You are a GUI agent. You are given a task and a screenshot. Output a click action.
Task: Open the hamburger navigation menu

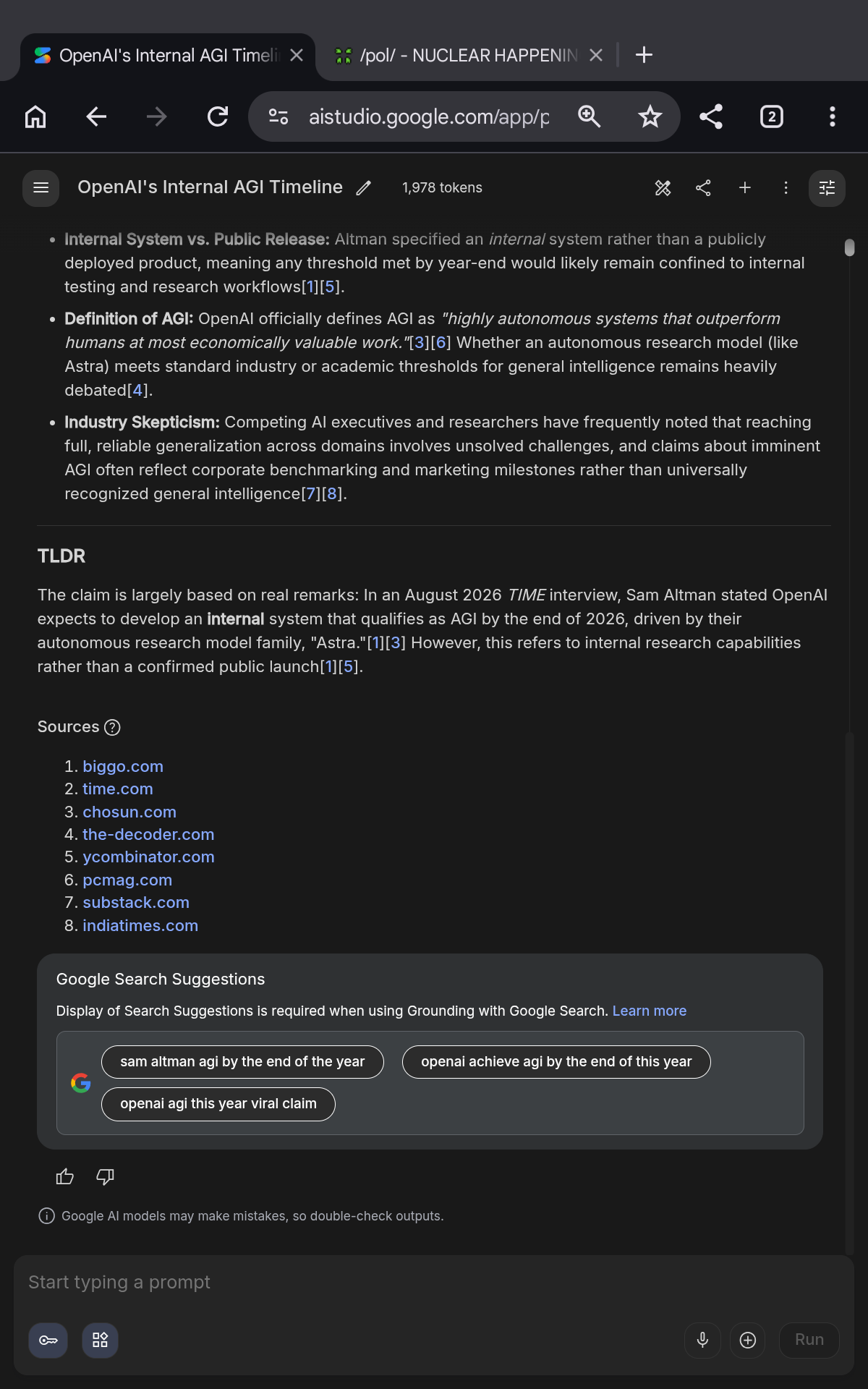[41, 188]
